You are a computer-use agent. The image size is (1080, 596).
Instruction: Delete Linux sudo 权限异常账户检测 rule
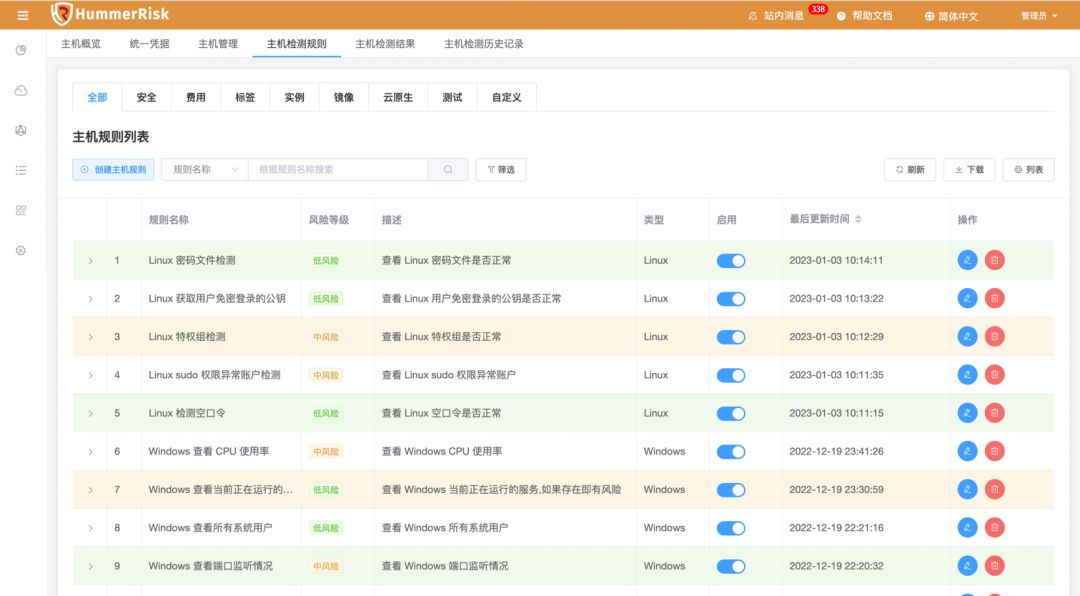995,375
